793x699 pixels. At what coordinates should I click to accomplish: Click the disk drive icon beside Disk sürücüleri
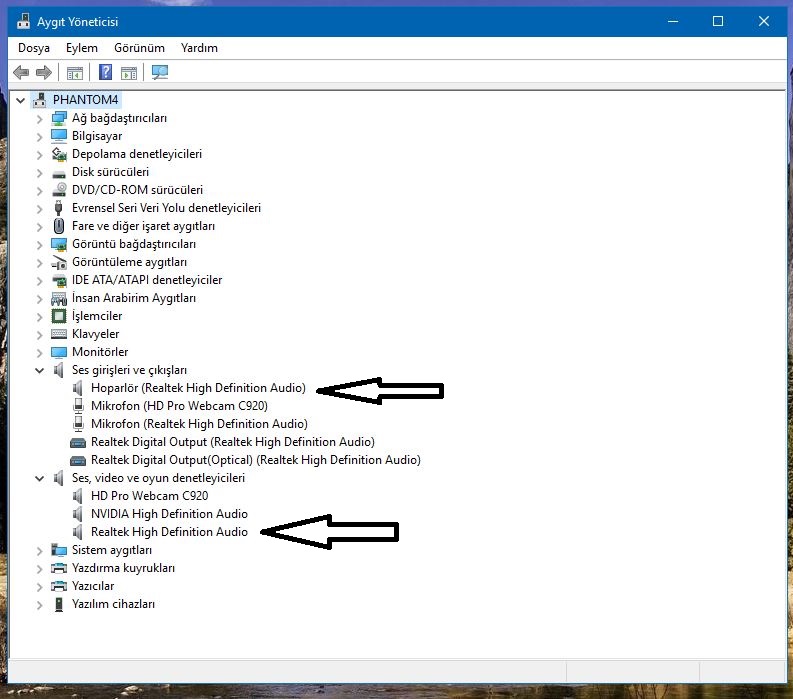pos(59,174)
